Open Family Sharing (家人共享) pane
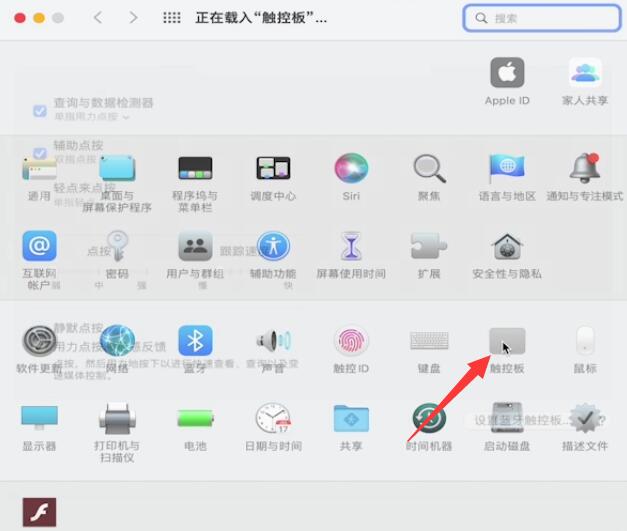Viewport: 627px width, 531px height. point(585,72)
